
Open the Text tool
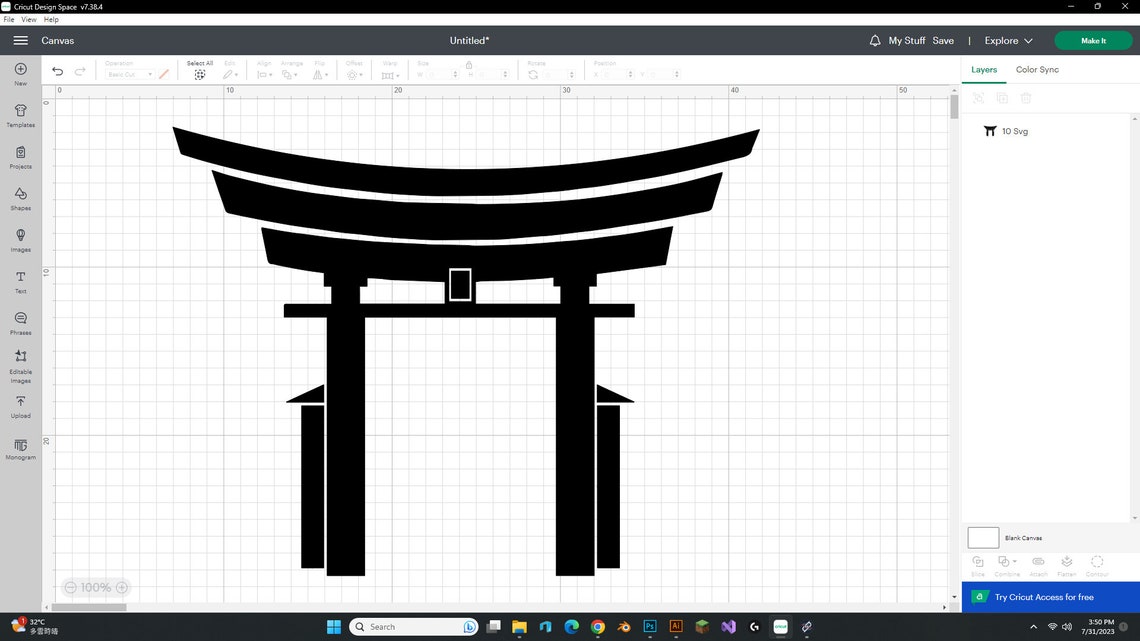[x=20, y=280]
